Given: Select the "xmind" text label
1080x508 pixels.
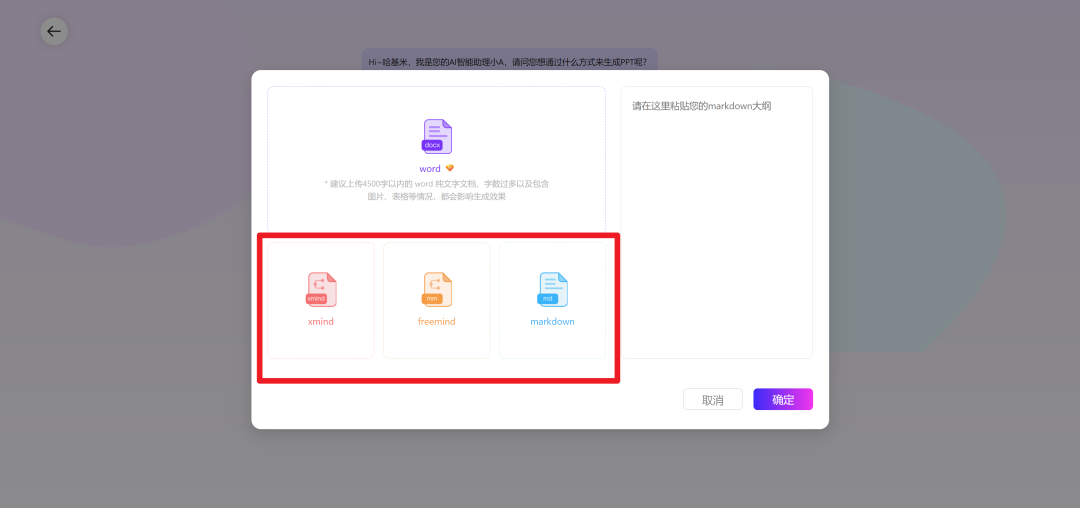Looking at the screenshot, I should pos(321,322).
